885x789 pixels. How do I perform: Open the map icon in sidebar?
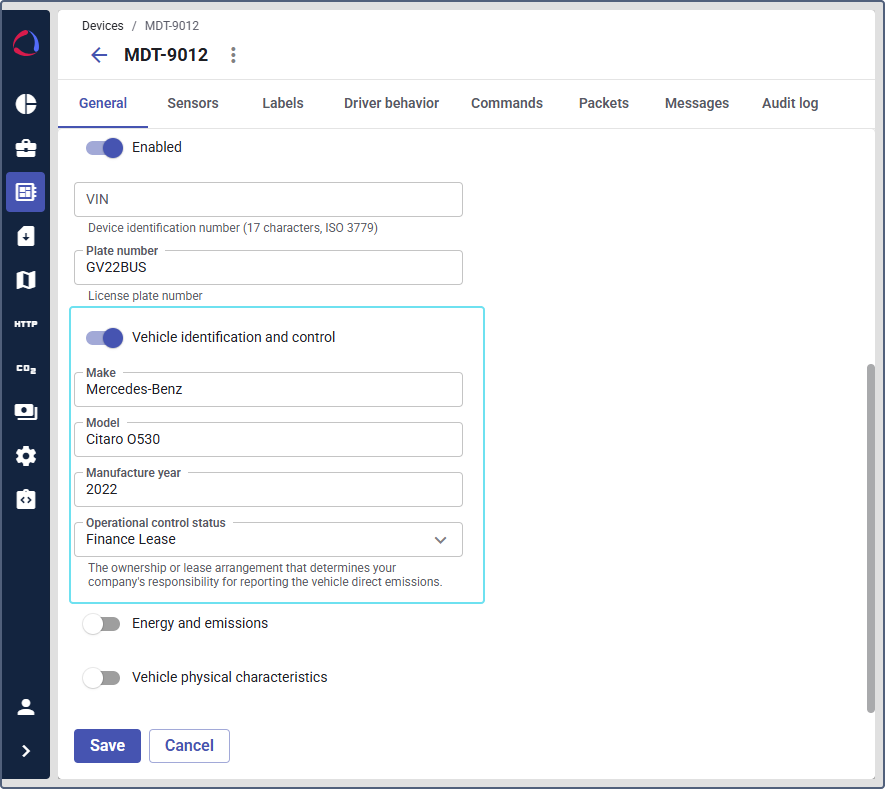[x=26, y=280]
